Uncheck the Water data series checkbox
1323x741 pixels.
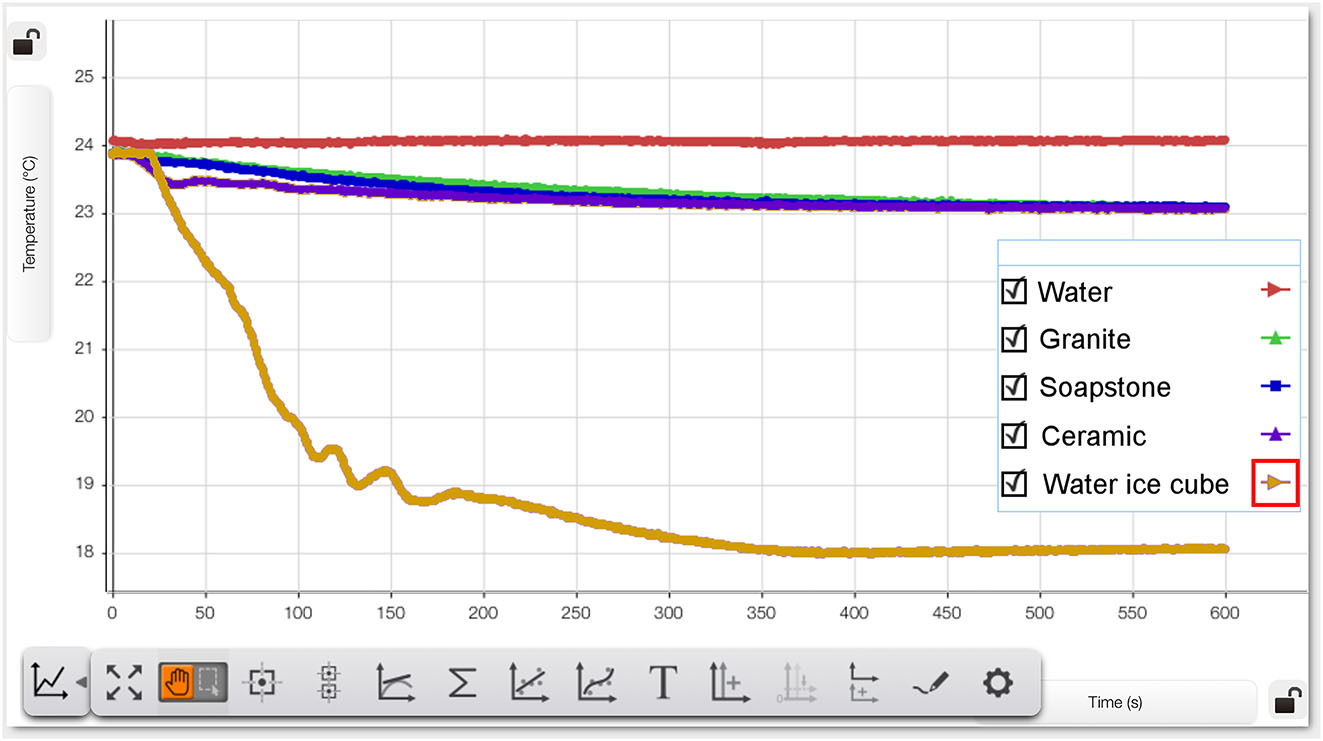coord(1014,291)
